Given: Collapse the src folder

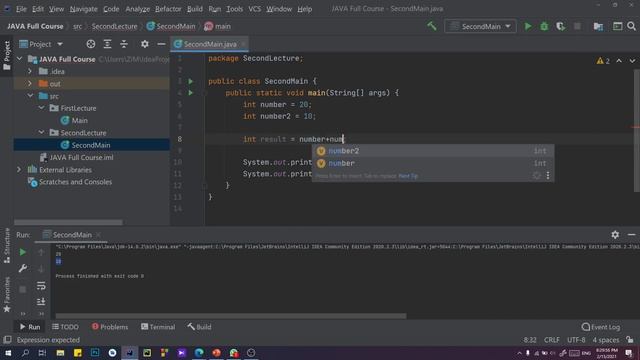Looking at the screenshot, I should click(30, 96).
